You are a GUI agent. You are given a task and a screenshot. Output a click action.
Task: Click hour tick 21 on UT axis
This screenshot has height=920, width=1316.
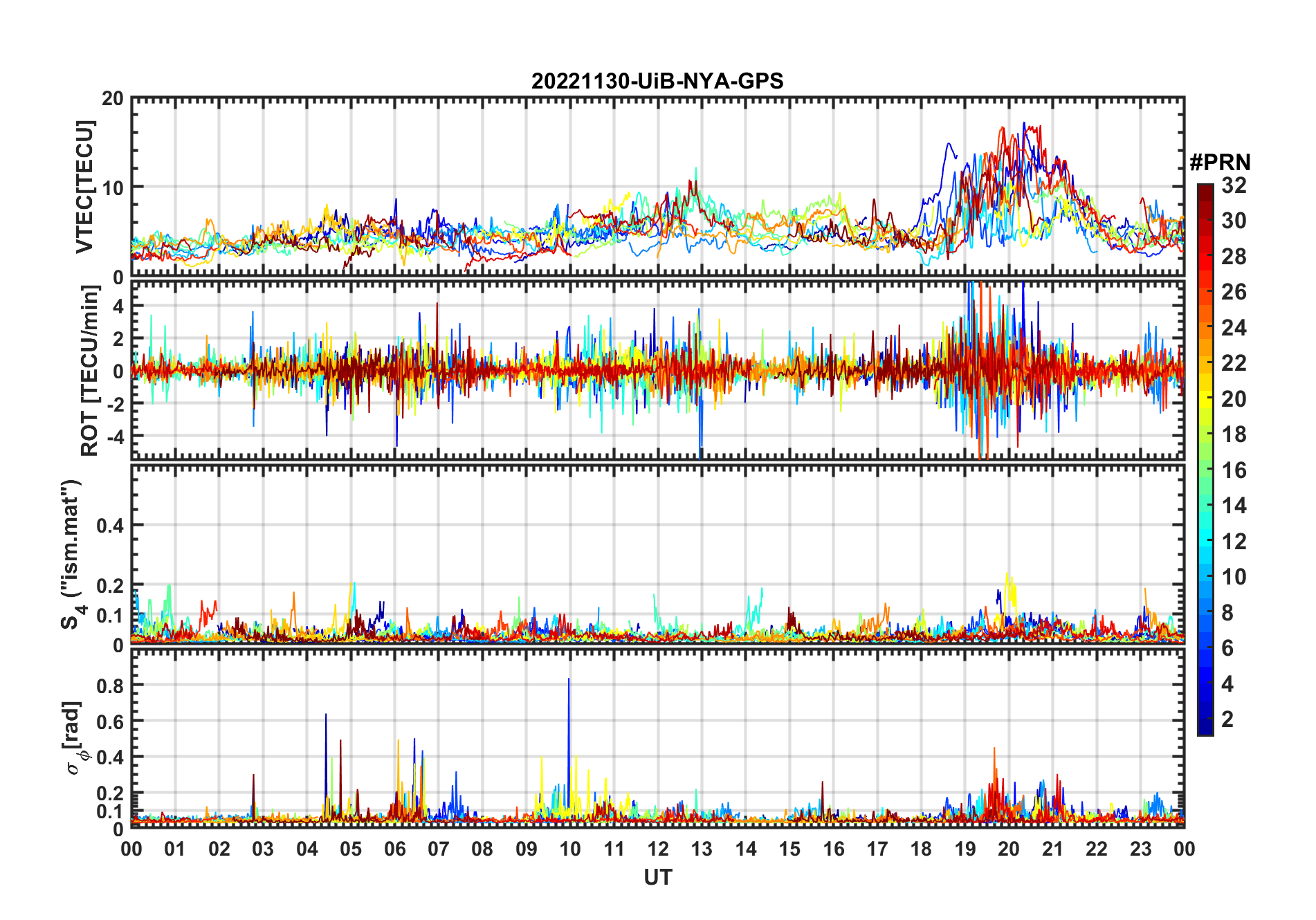[1053, 849]
